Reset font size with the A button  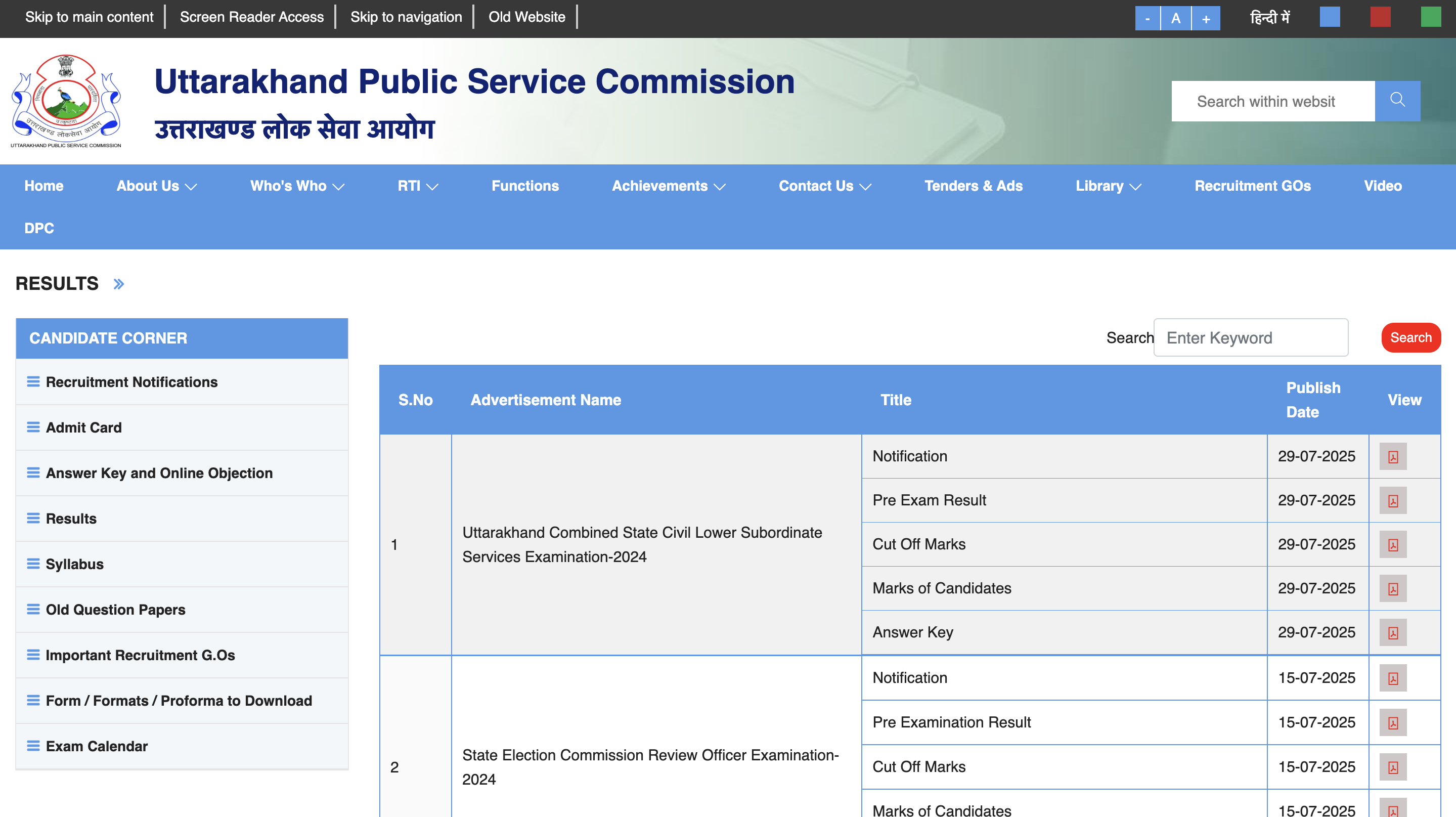(1176, 18)
